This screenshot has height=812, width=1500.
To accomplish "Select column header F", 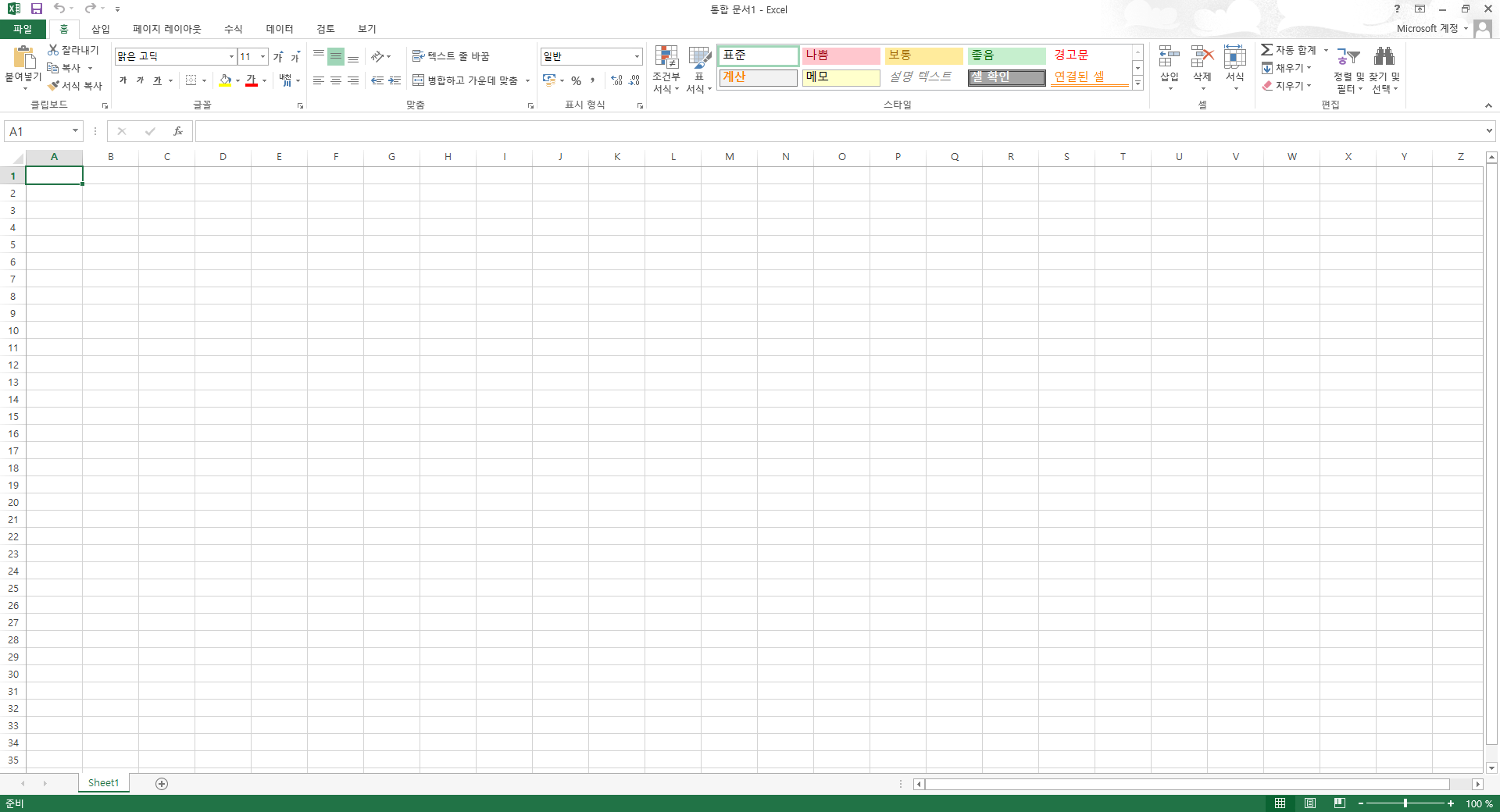I will pos(336,157).
